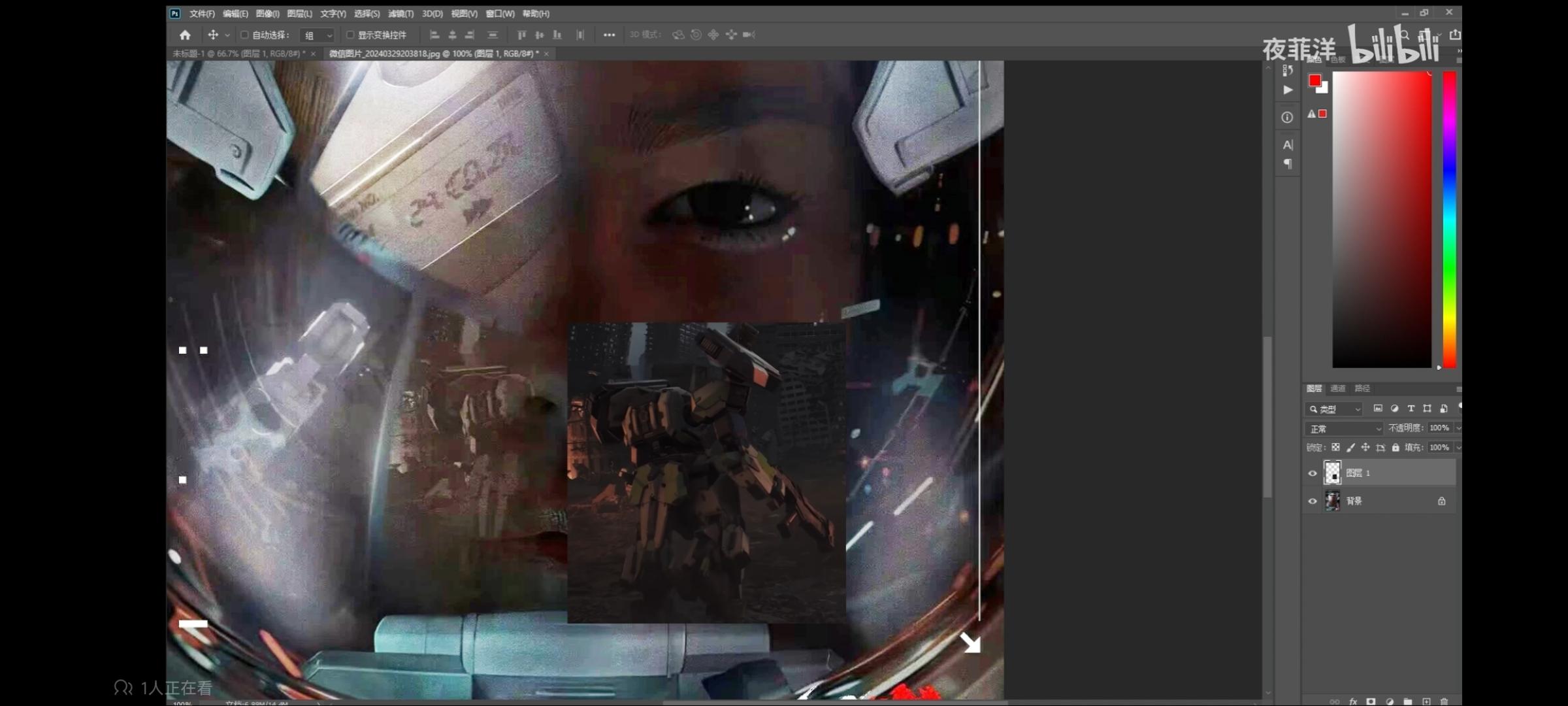Open the 类型 layer filter dropdown
The height and width of the screenshot is (706, 1568).
click(x=1334, y=409)
